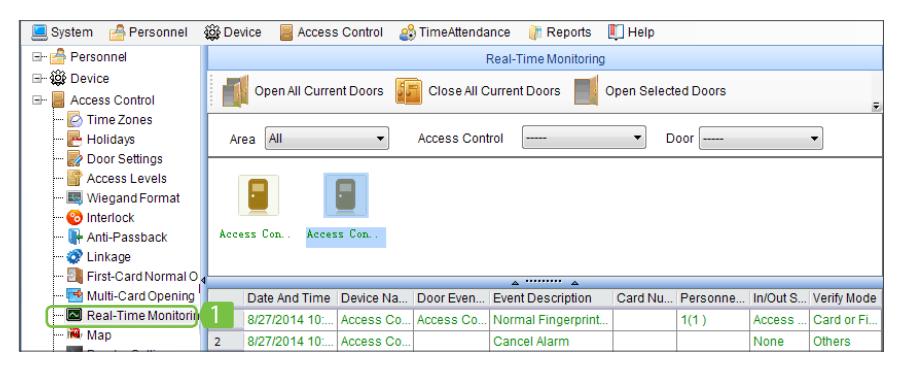Collapse the Personnel tree node
The width and height of the screenshot is (902, 370).
[x=38, y=58]
